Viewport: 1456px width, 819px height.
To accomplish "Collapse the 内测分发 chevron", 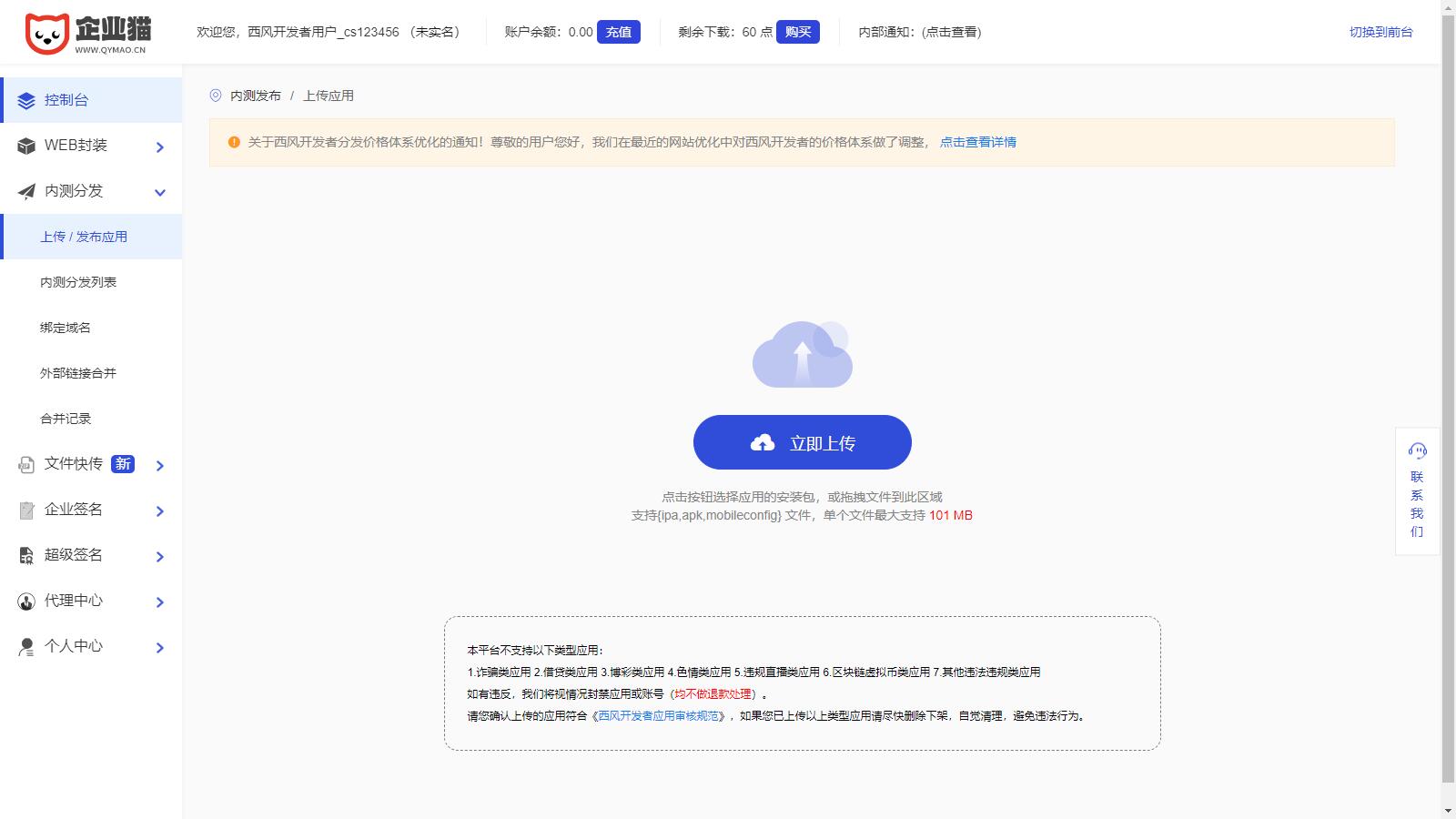I will [161, 192].
